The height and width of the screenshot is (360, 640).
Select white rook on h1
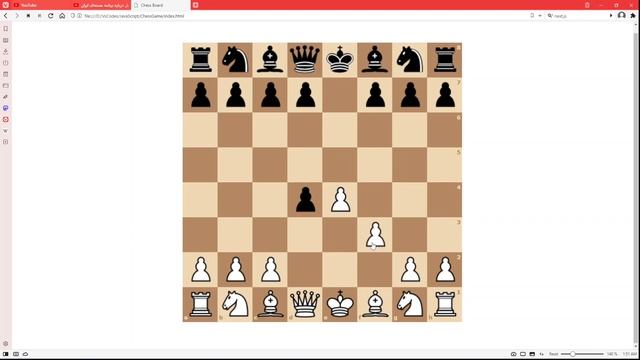pyautogui.click(x=445, y=304)
